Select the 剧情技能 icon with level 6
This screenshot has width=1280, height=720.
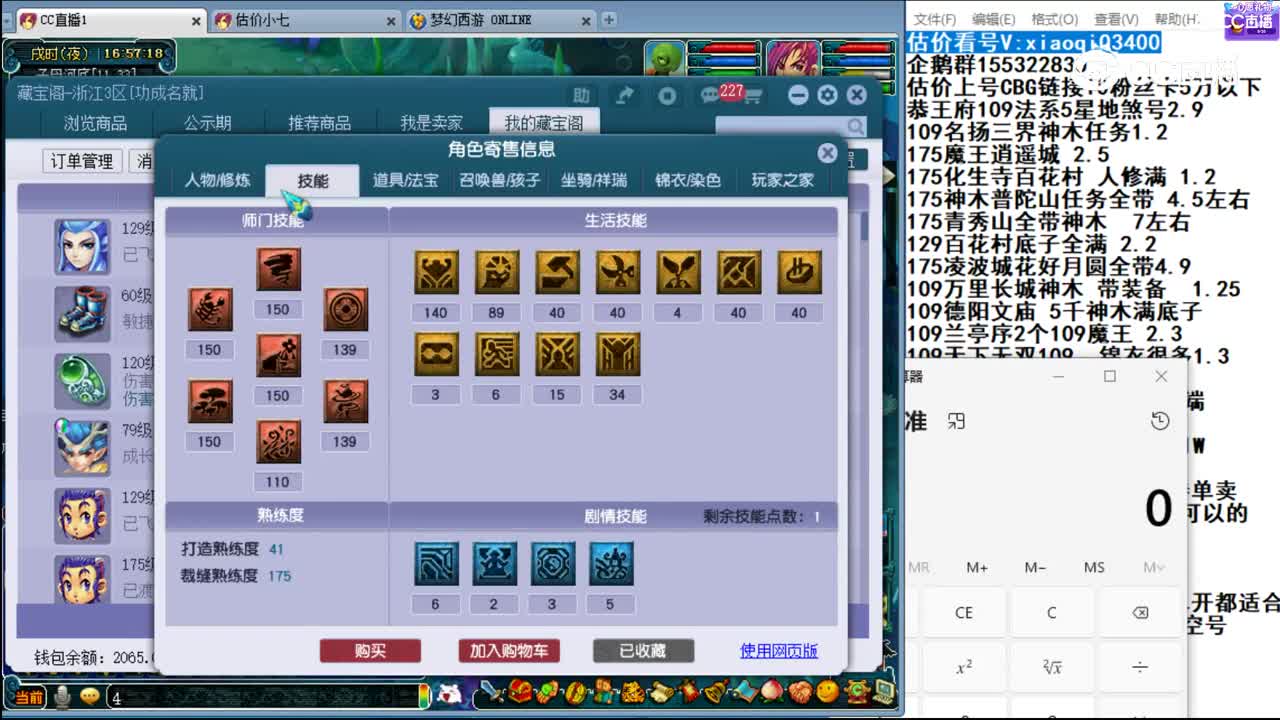coord(436,564)
